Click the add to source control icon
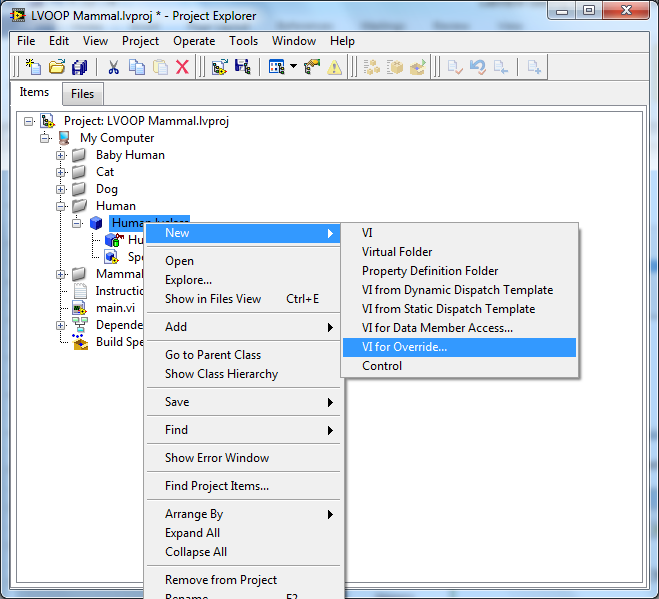This screenshot has height=599, width=659. coord(534,67)
